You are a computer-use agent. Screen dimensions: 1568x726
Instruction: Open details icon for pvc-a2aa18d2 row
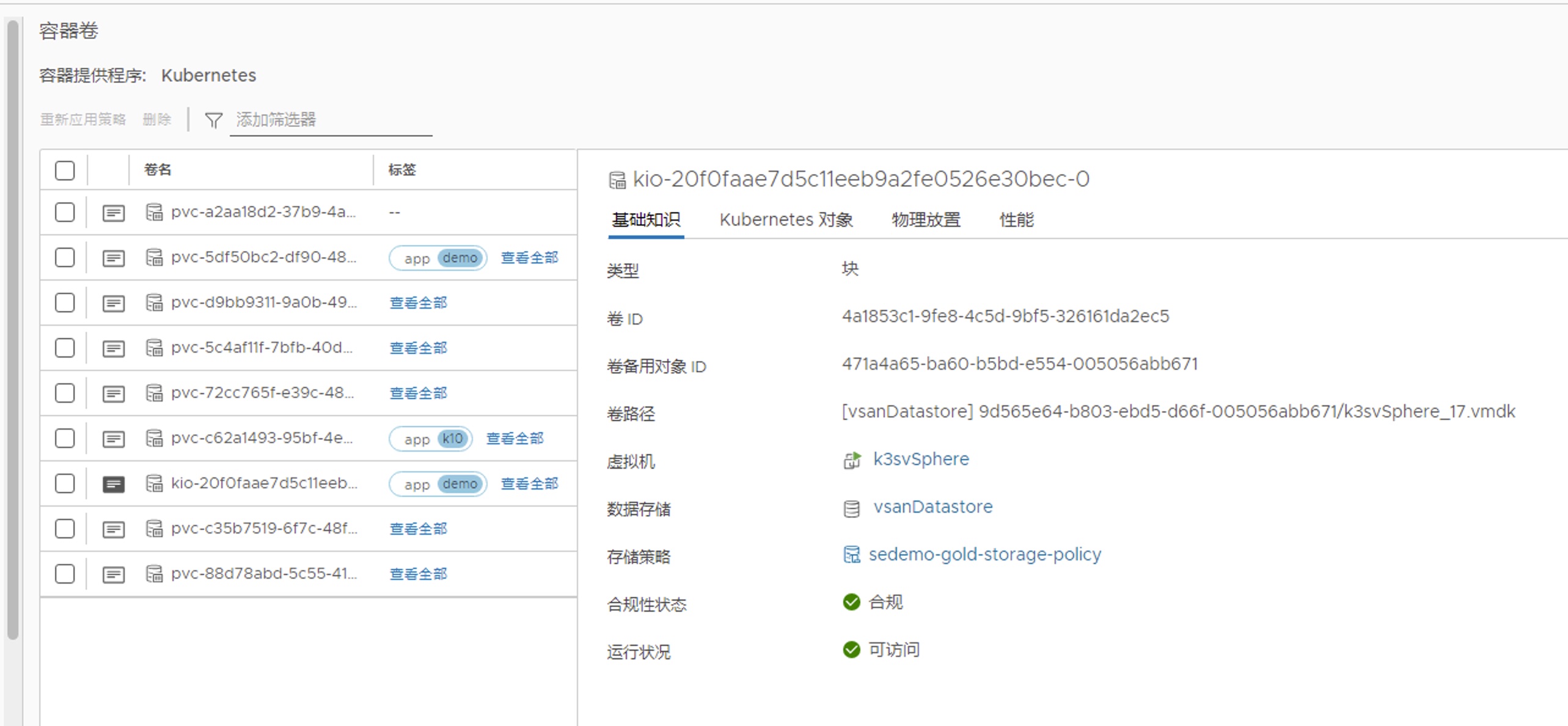tap(114, 213)
